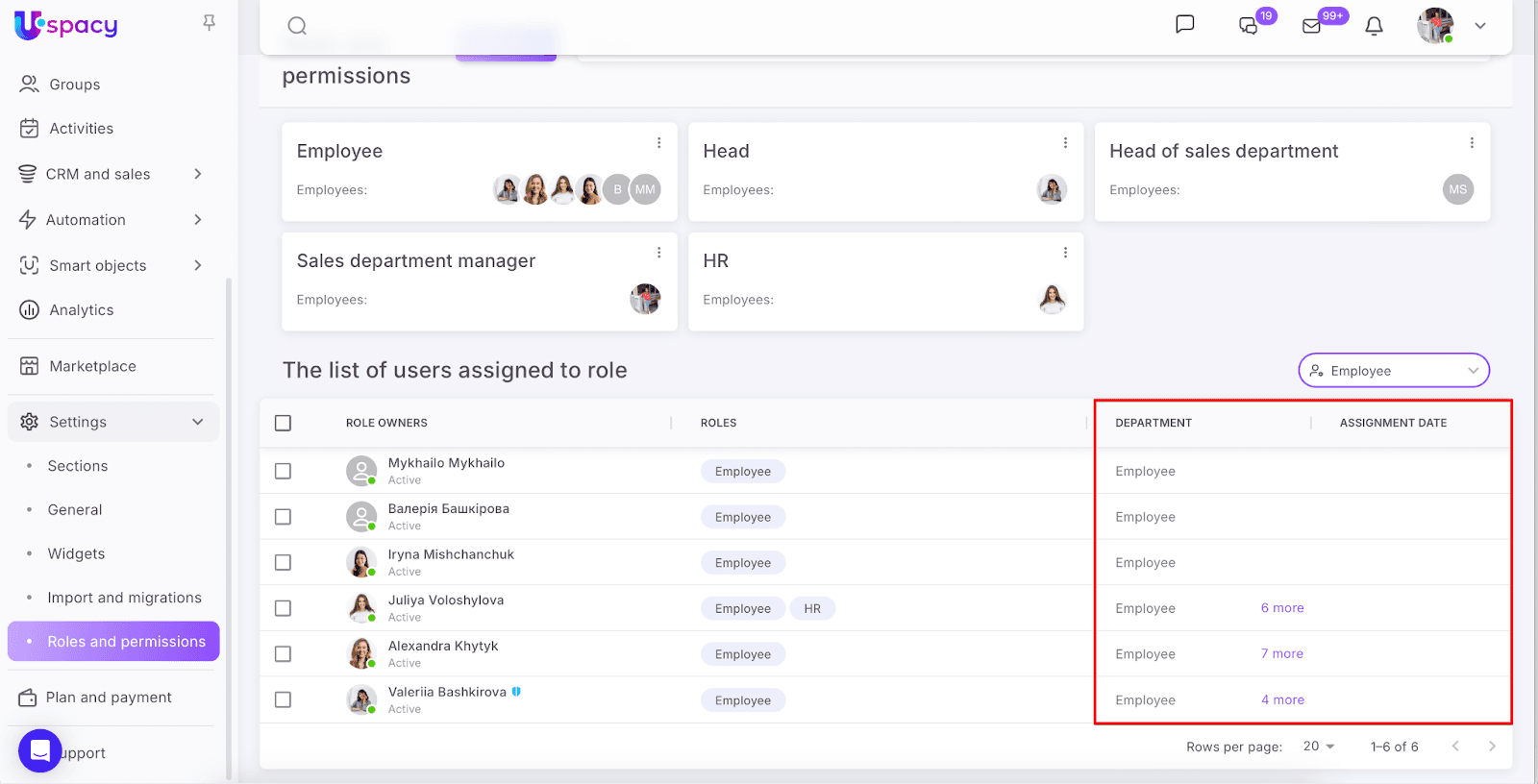Pin the sidebar with pin icon
The image size is (1538, 784).
[209, 23]
